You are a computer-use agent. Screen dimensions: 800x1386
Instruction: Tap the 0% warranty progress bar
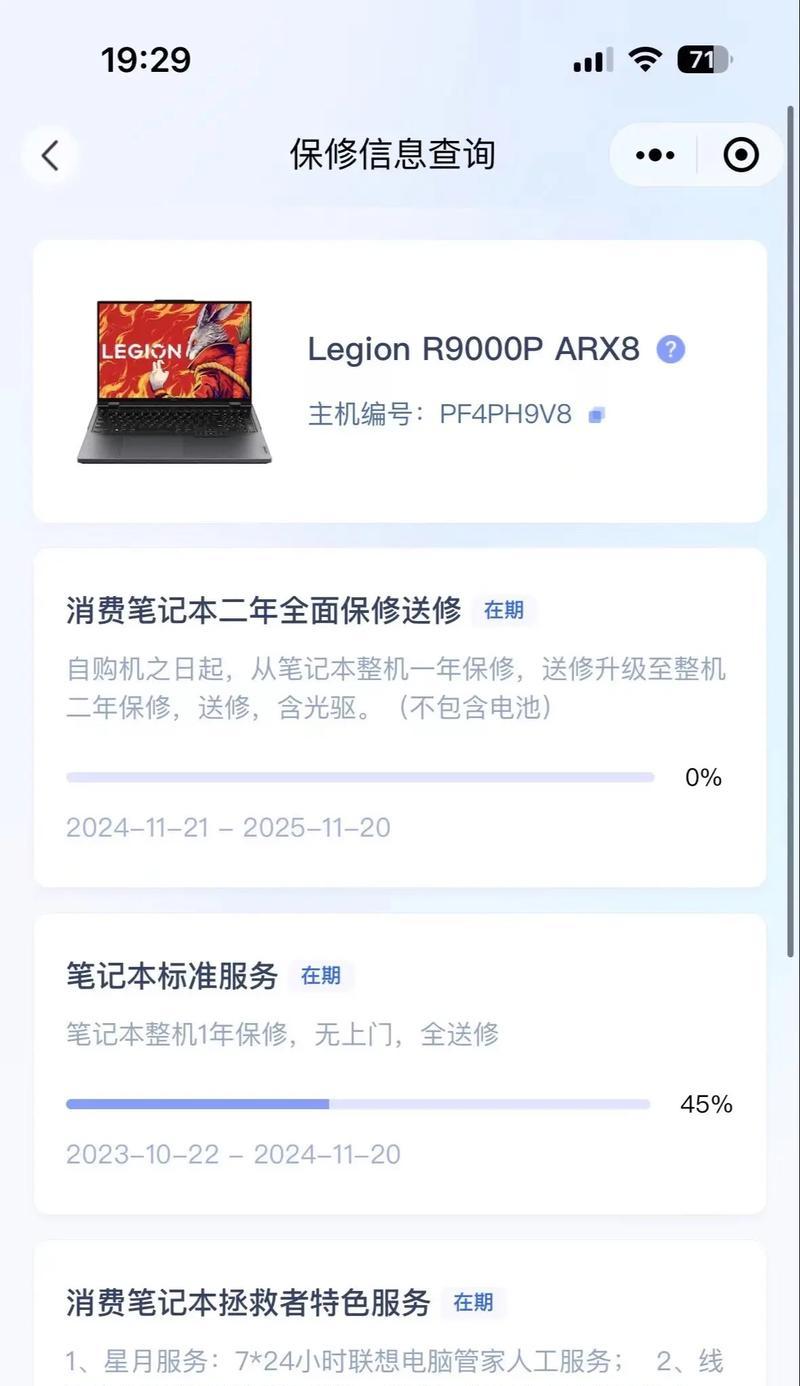coord(360,777)
